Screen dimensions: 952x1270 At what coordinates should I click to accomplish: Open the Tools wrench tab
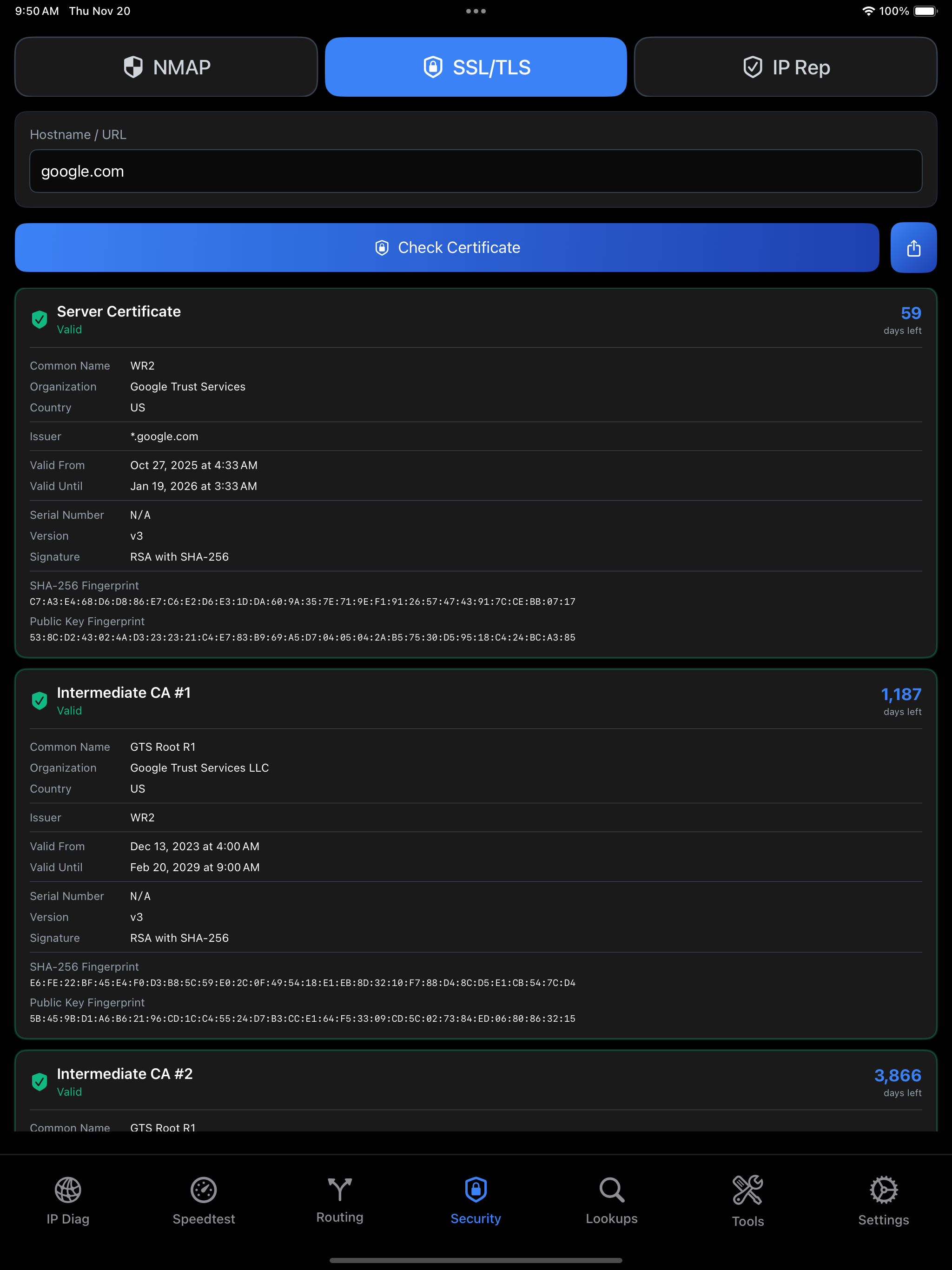click(747, 1201)
